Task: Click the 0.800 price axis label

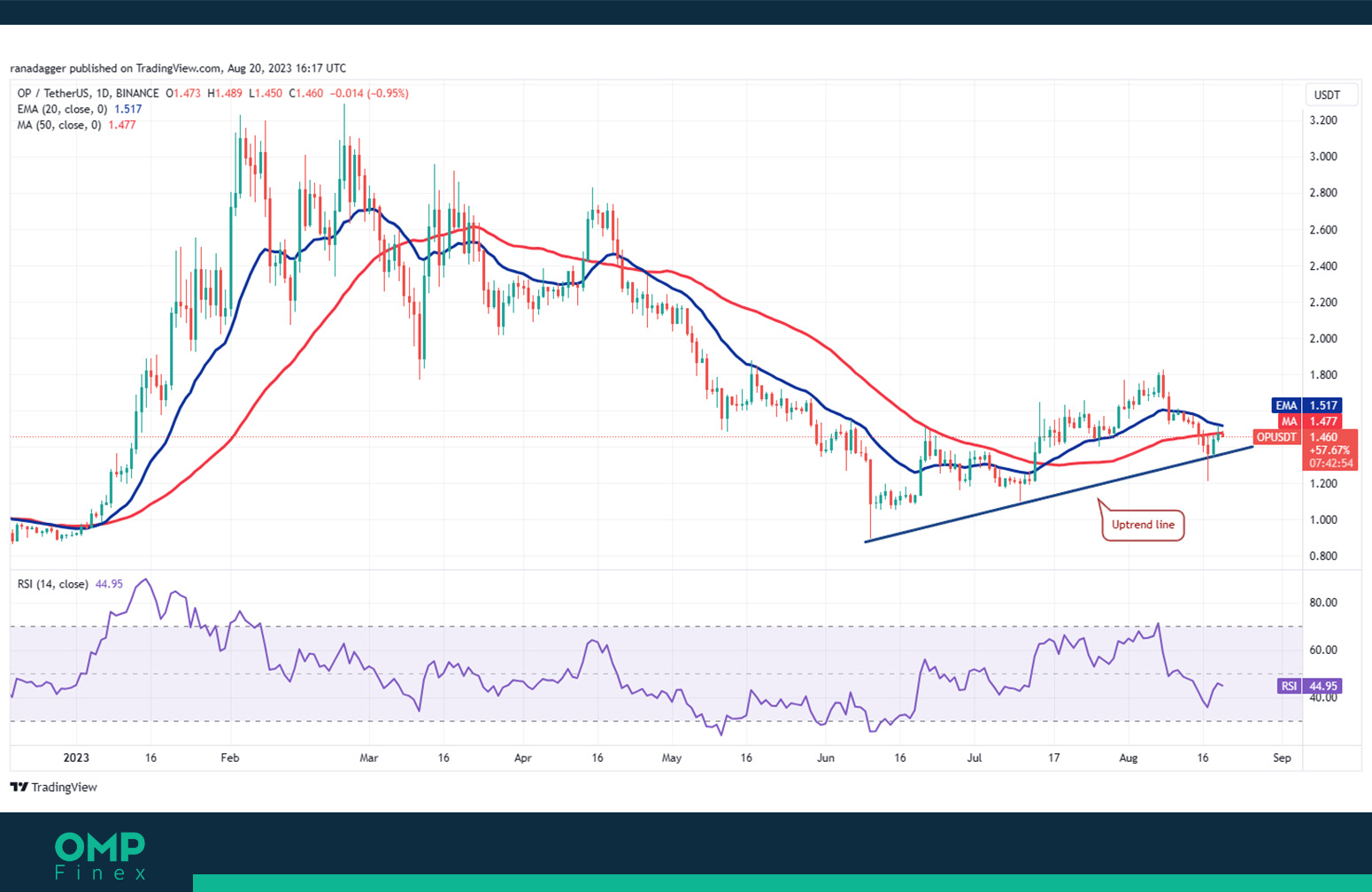Action: pyautogui.click(x=1323, y=556)
